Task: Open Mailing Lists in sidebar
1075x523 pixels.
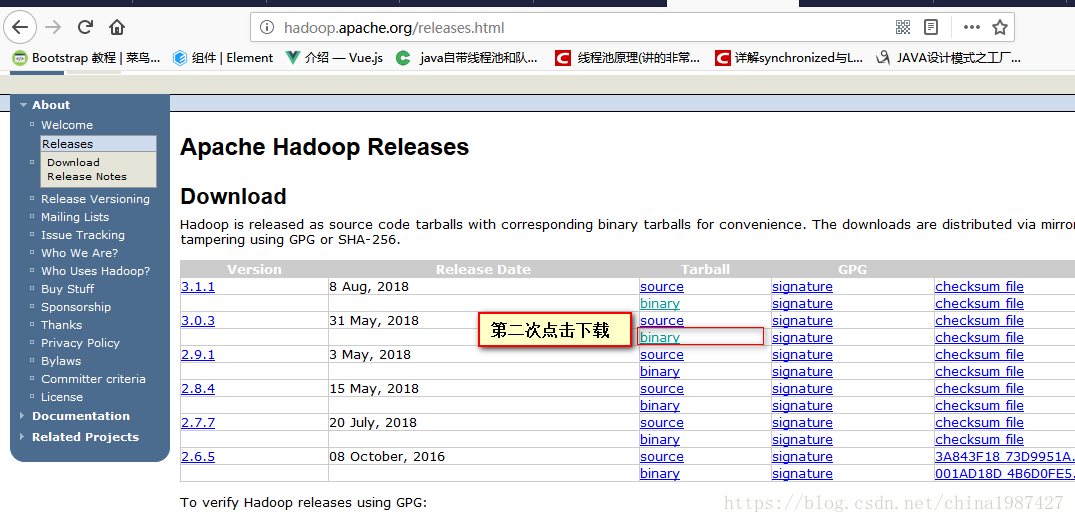Action: [75, 217]
